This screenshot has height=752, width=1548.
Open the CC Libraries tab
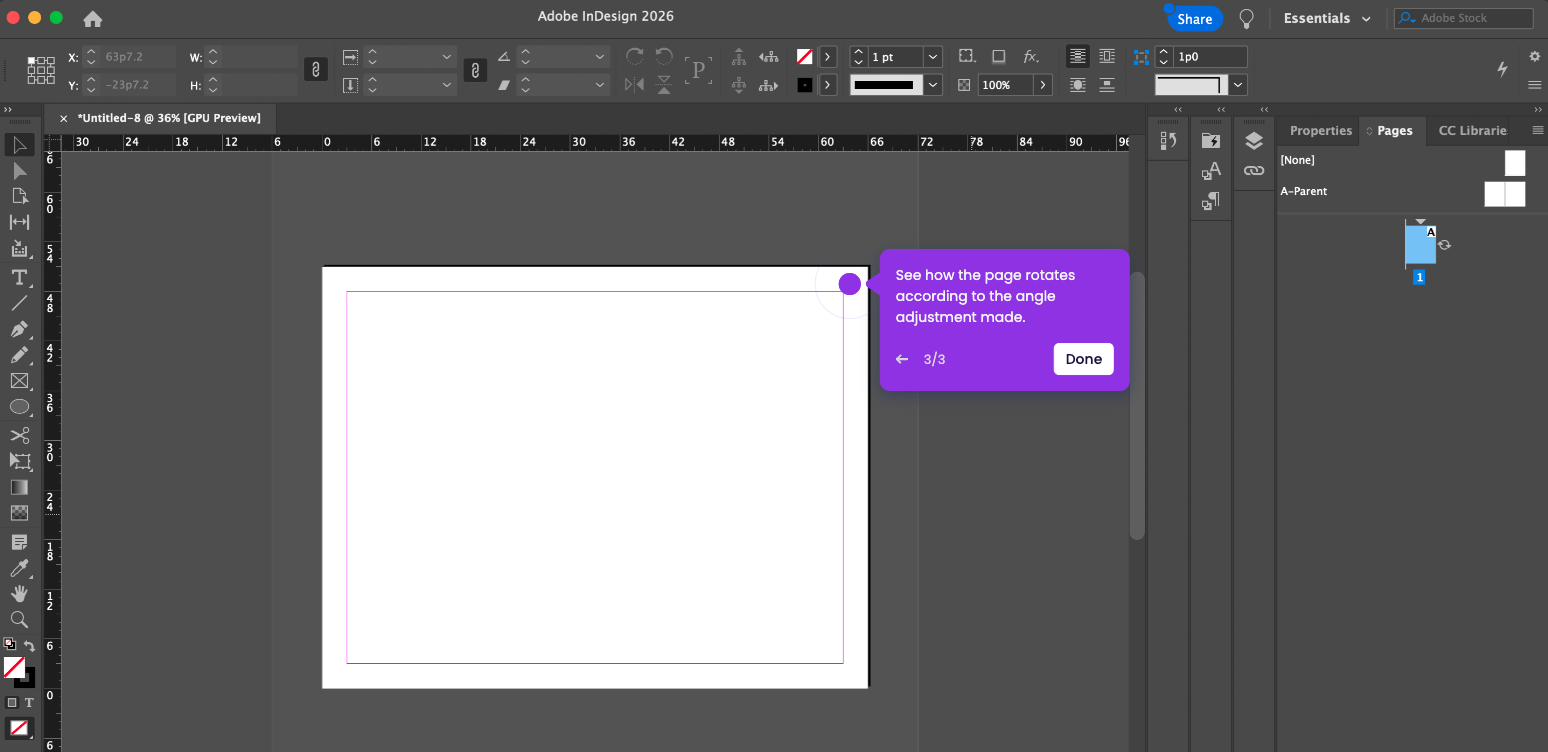[1472, 130]
